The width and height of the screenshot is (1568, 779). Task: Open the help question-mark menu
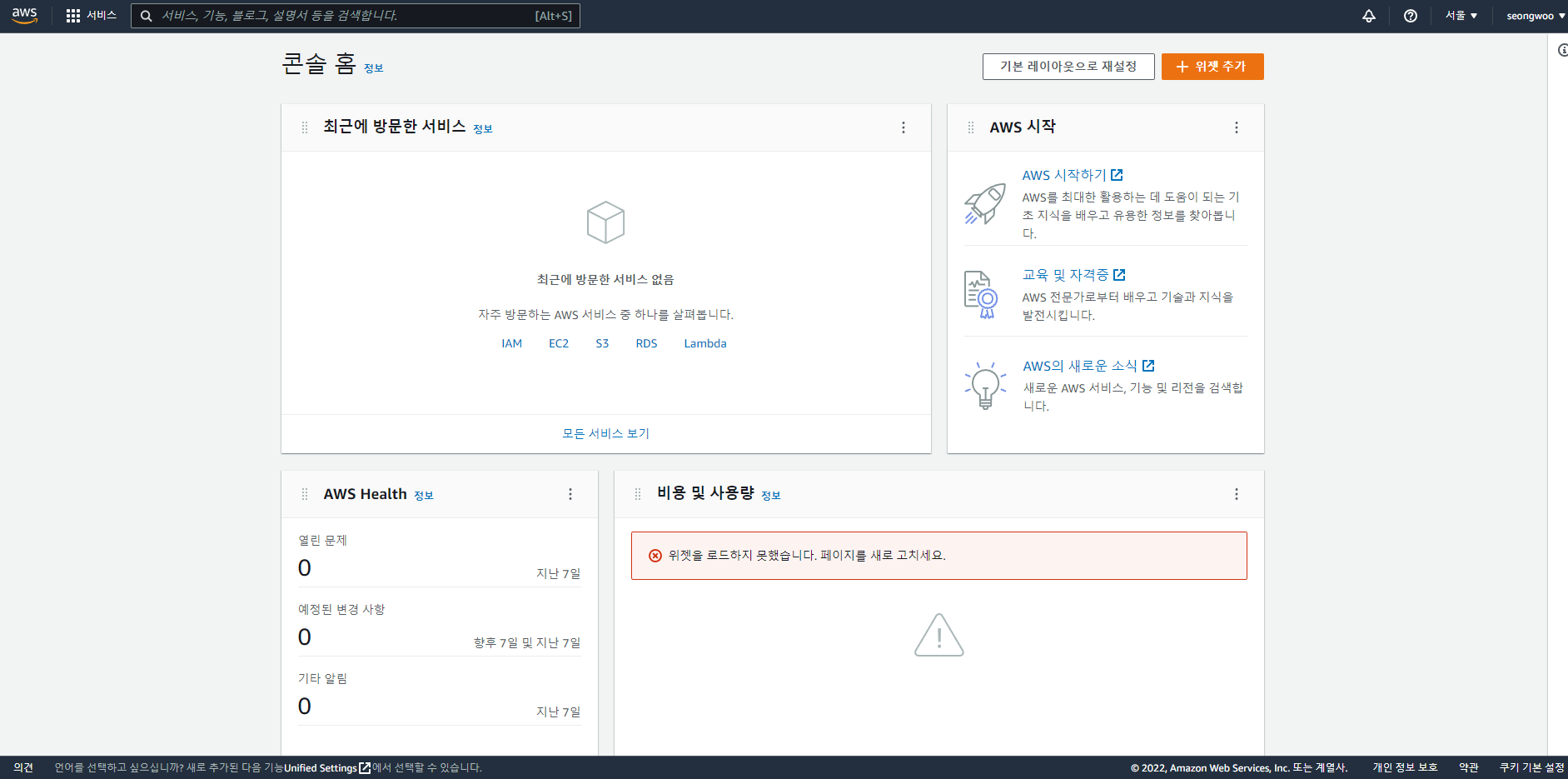click(1411, 16)
